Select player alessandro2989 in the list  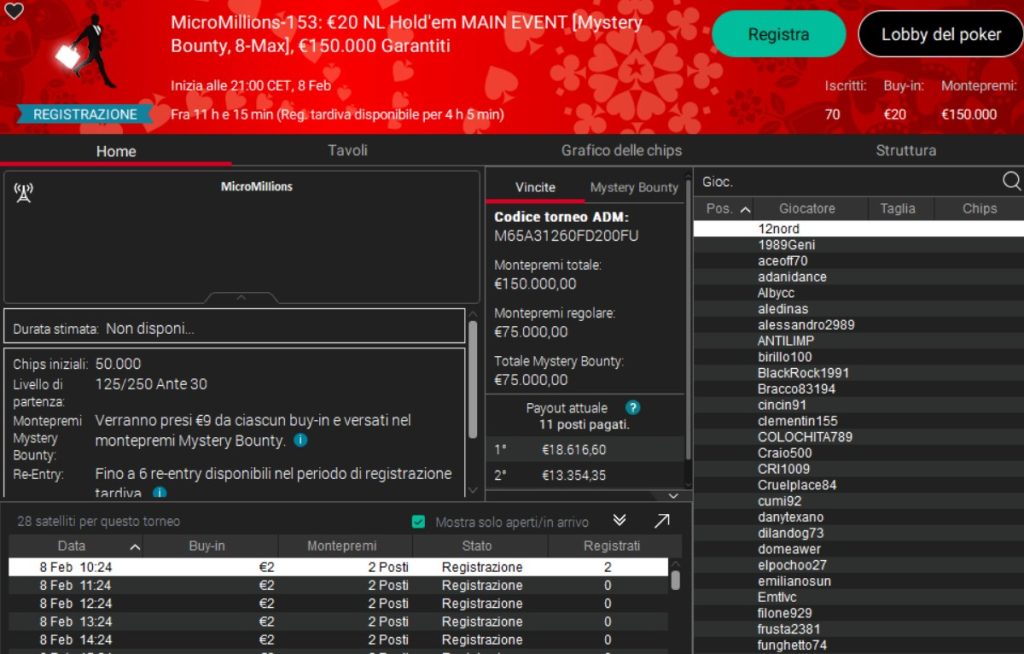coord(859,325)
